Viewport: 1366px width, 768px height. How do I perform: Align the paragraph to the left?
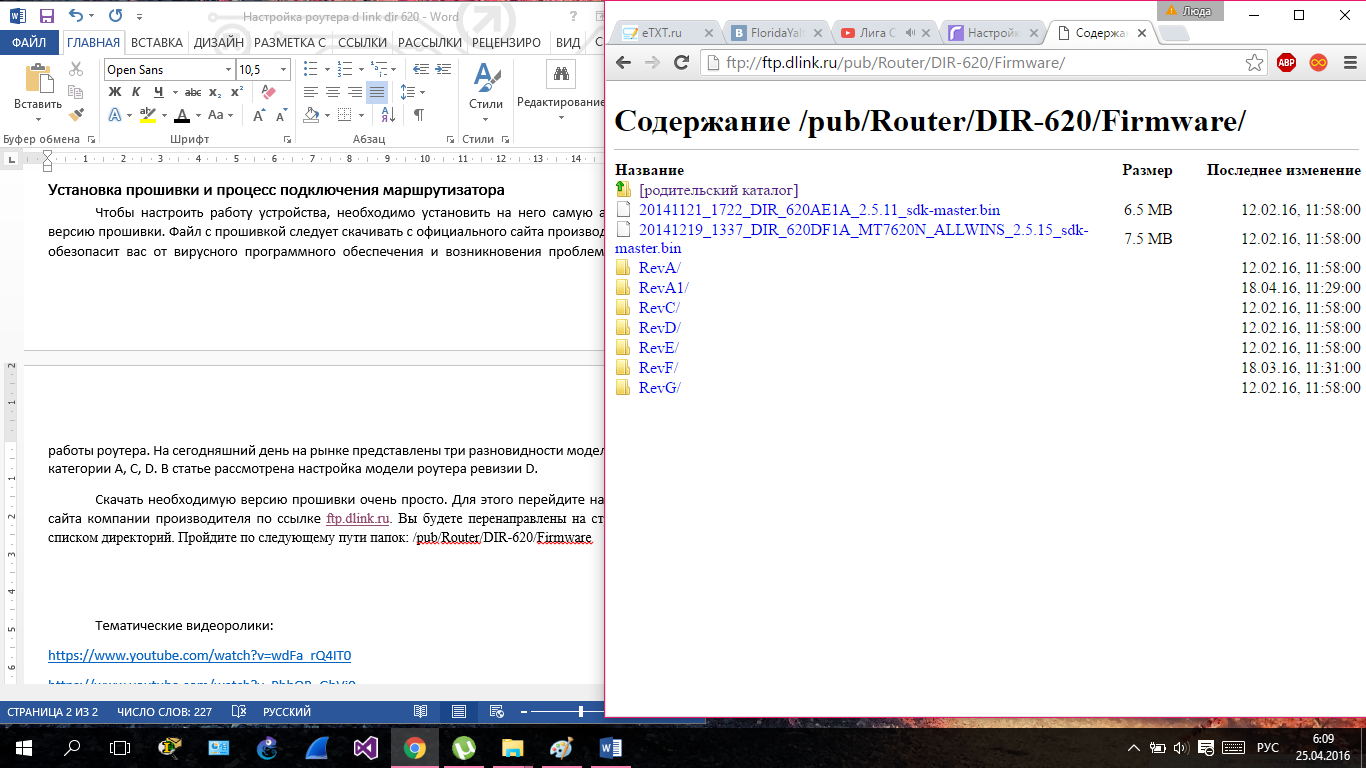pos(310,92)
